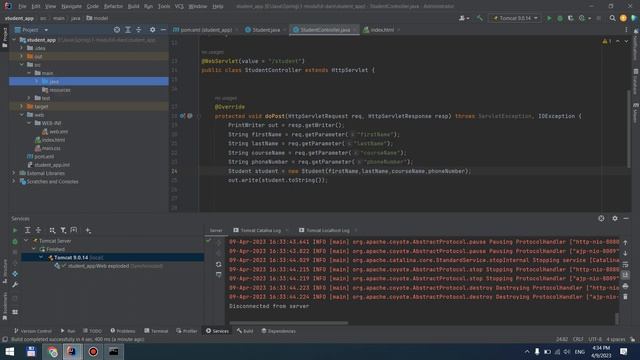Viewport: 640px width, 360px height.
Task: Collapse Tomcat Server node in Services
Action: [27, 241]
